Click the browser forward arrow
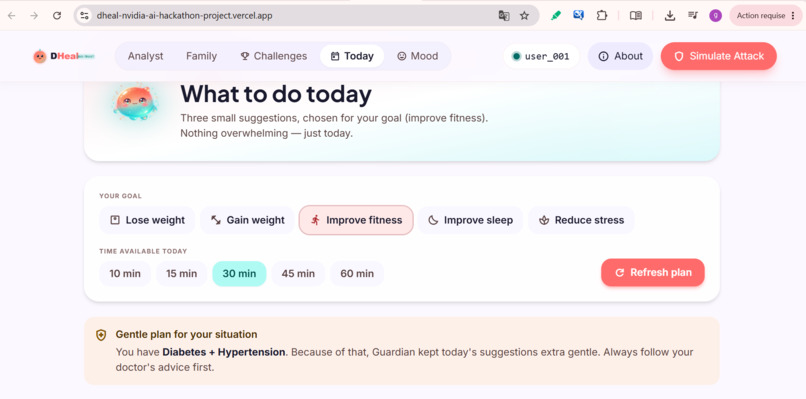Viewport: 806px width, 399px height. (x=34, y=15)
